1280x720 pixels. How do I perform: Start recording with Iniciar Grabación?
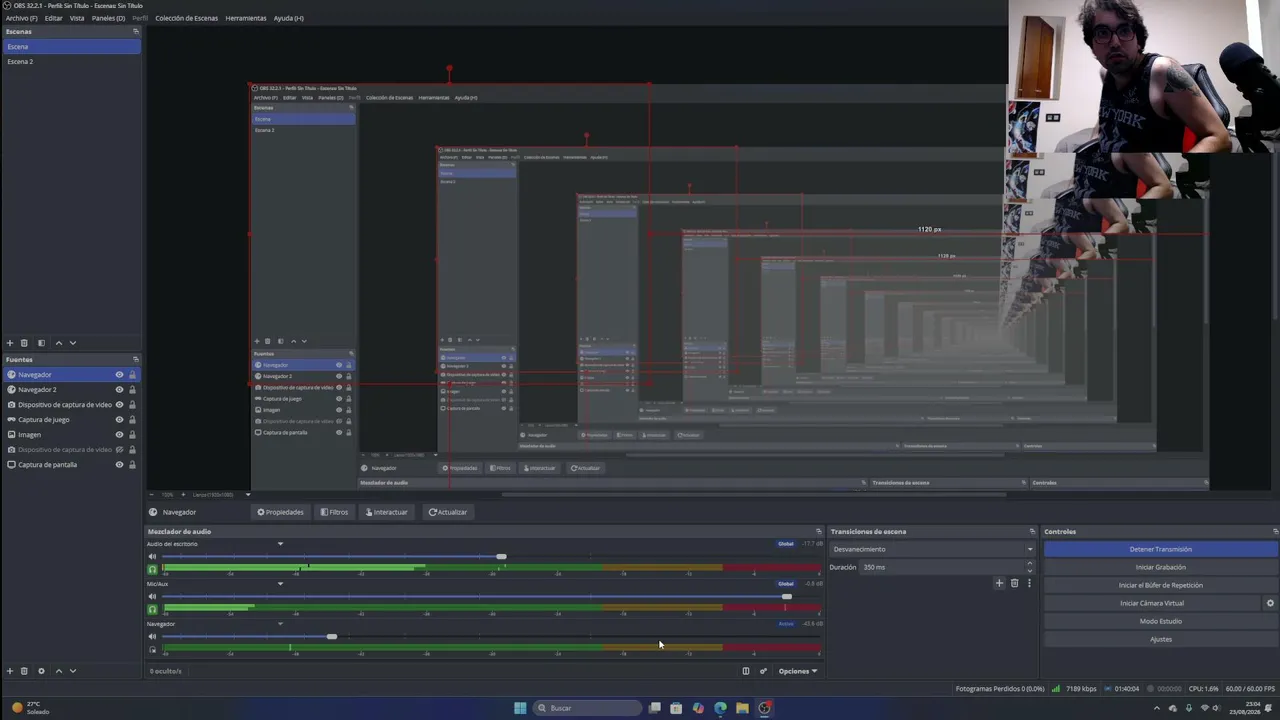[1161, 567]
